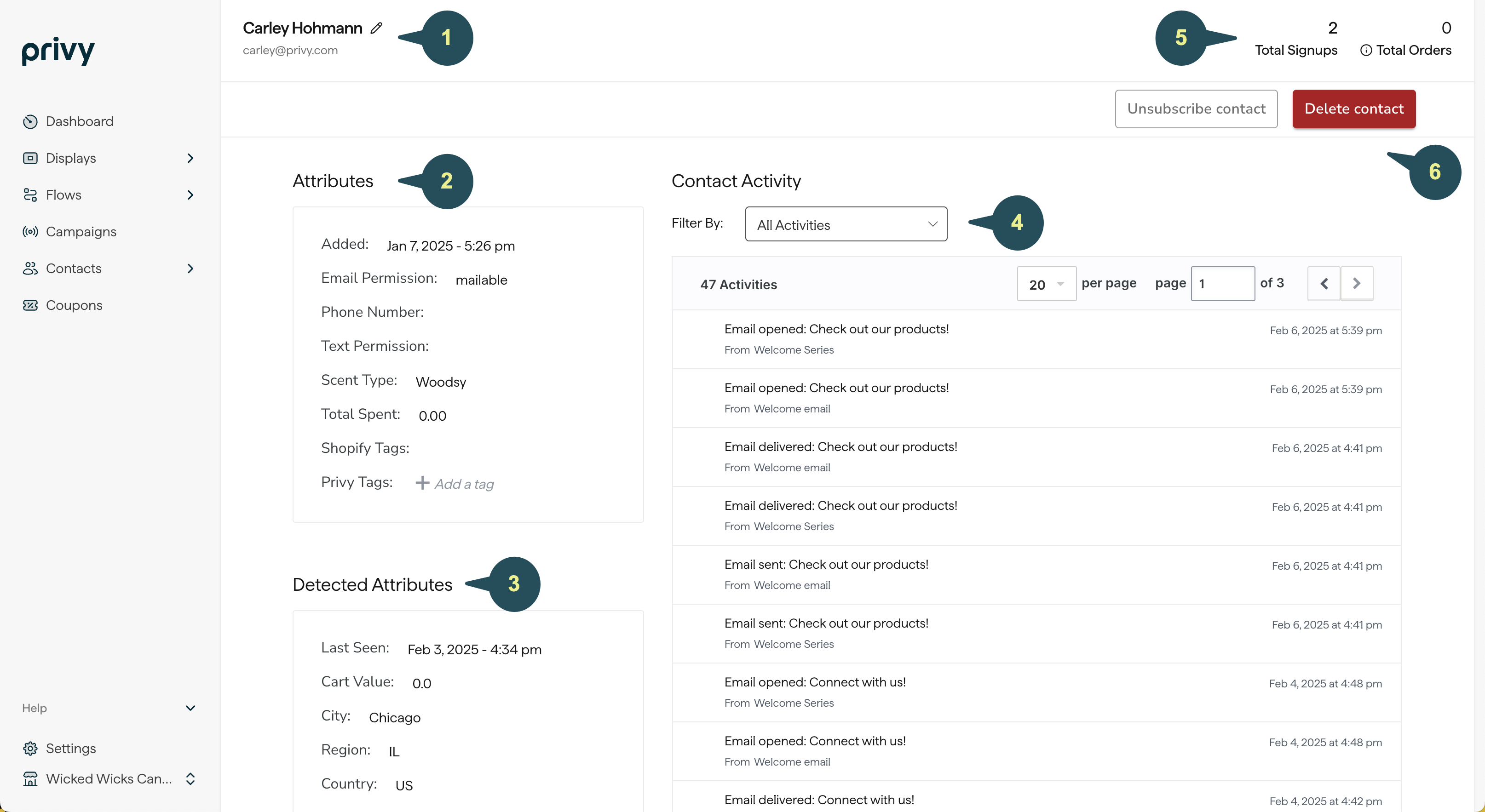Click the Added date Jan 7, 2025 value

point(451,246)
